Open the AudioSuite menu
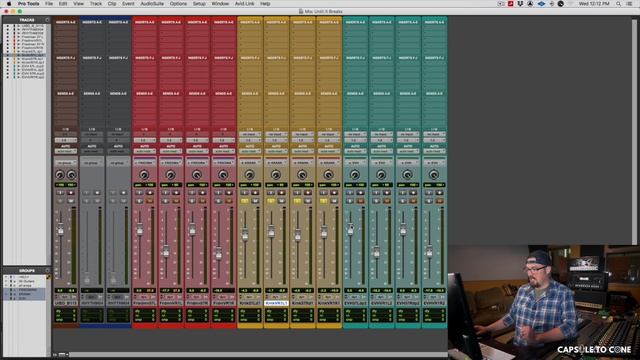Image resolution: width=640 pixels, height=360 pixels. click(x=152, y=4)
